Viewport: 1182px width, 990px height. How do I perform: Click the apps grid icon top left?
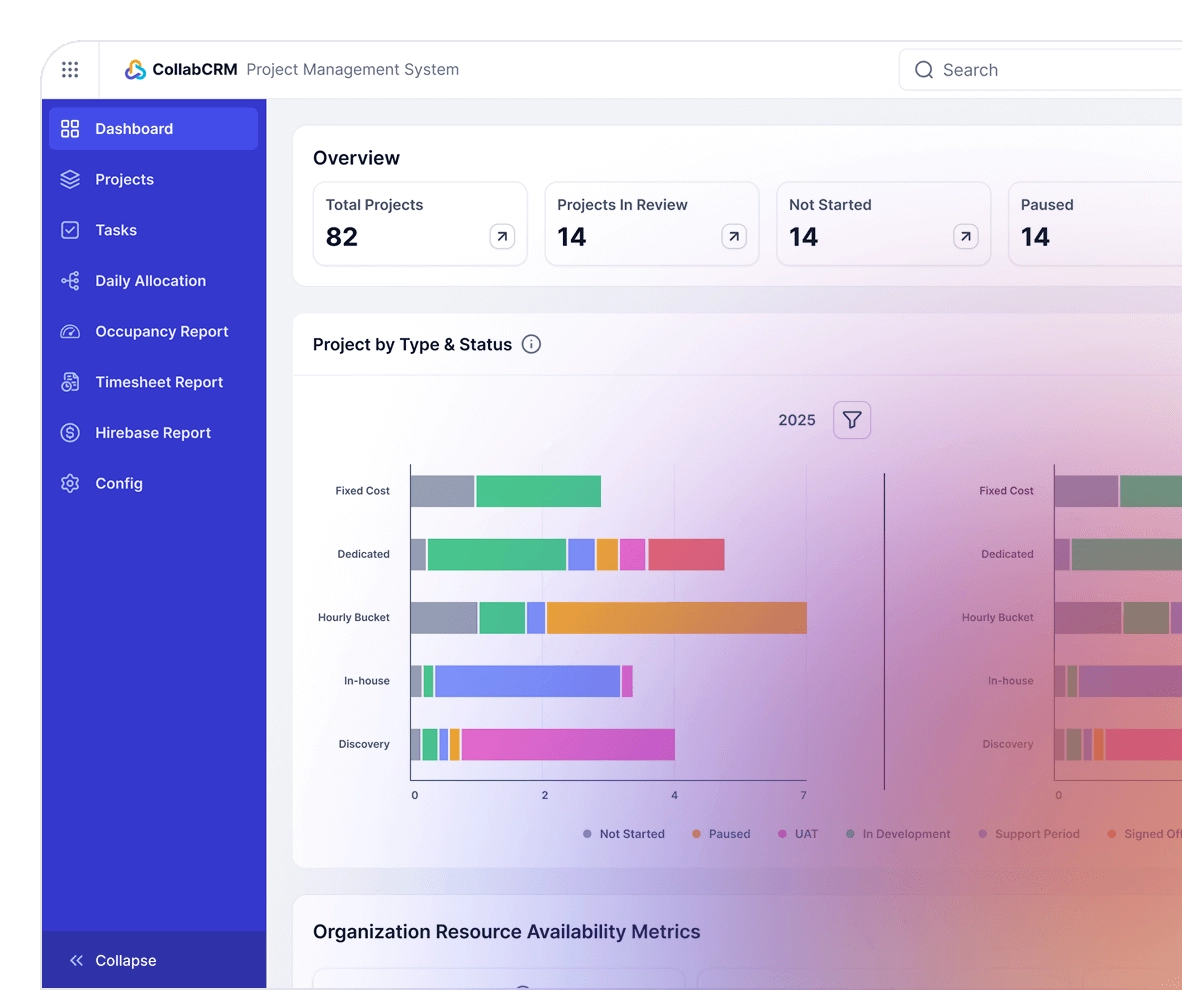[x=69, y=69]
